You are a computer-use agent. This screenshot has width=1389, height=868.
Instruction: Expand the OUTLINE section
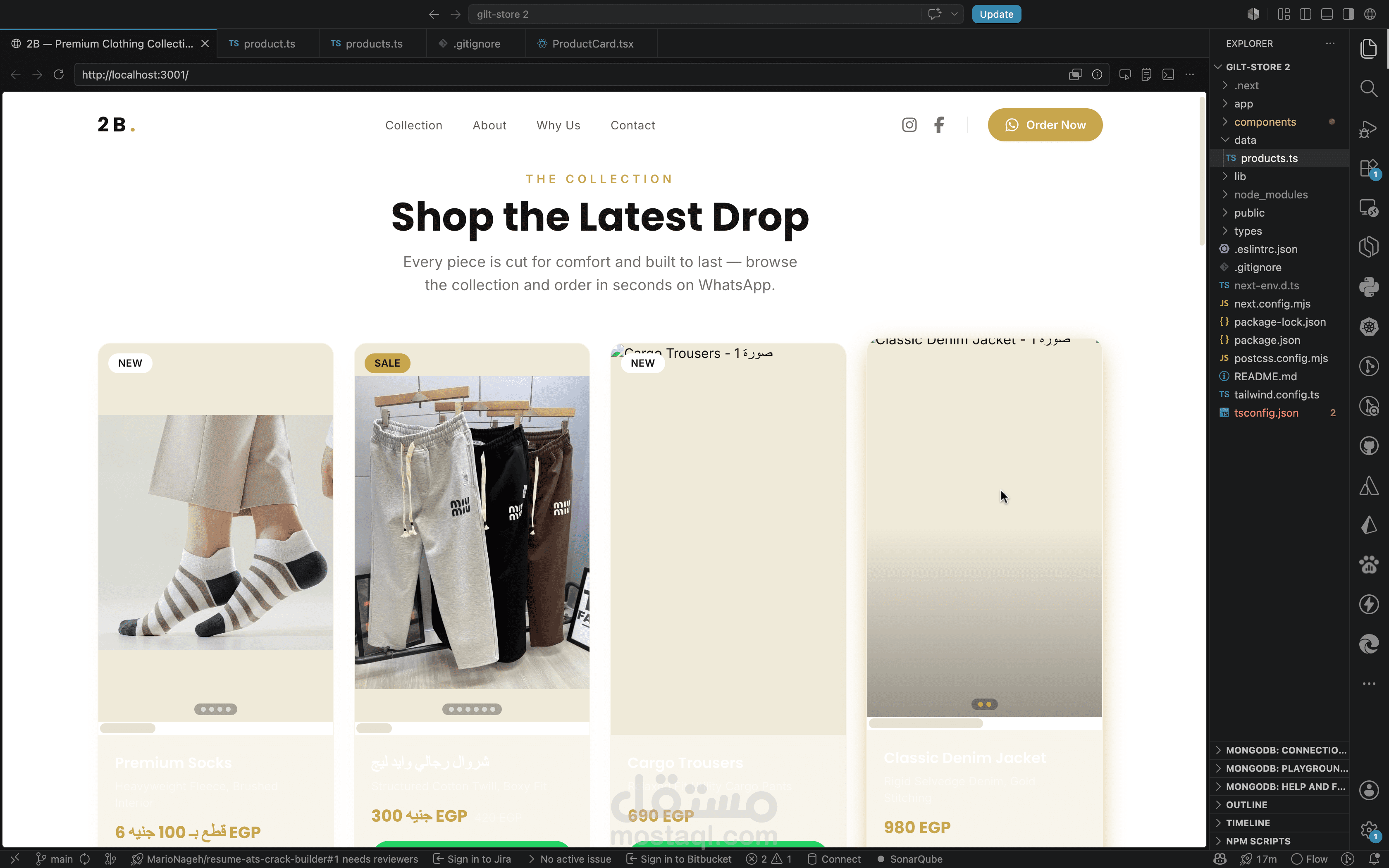pyautogui.click(x=1279, y=805)
